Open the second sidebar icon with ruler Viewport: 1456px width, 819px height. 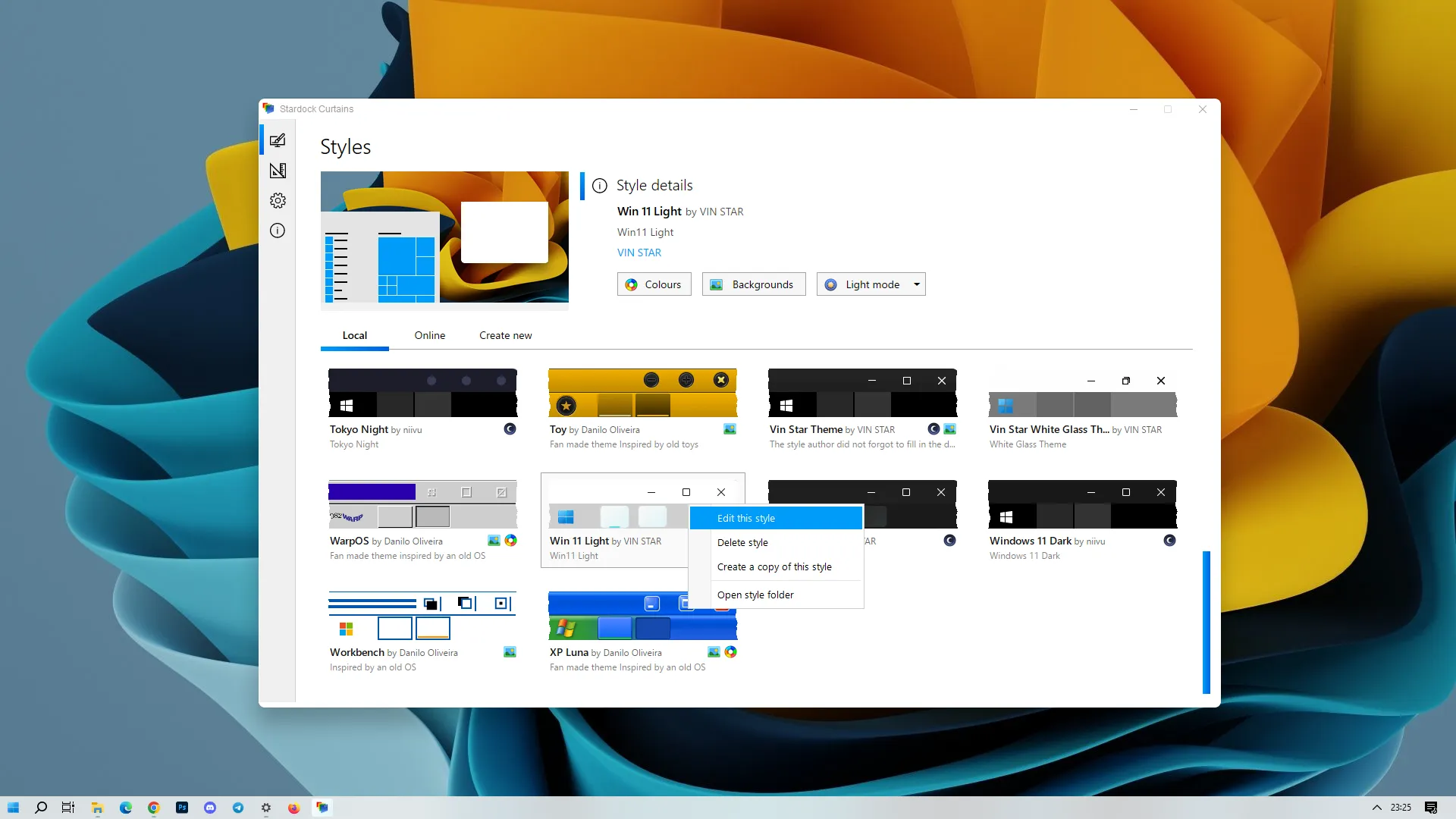278,171
